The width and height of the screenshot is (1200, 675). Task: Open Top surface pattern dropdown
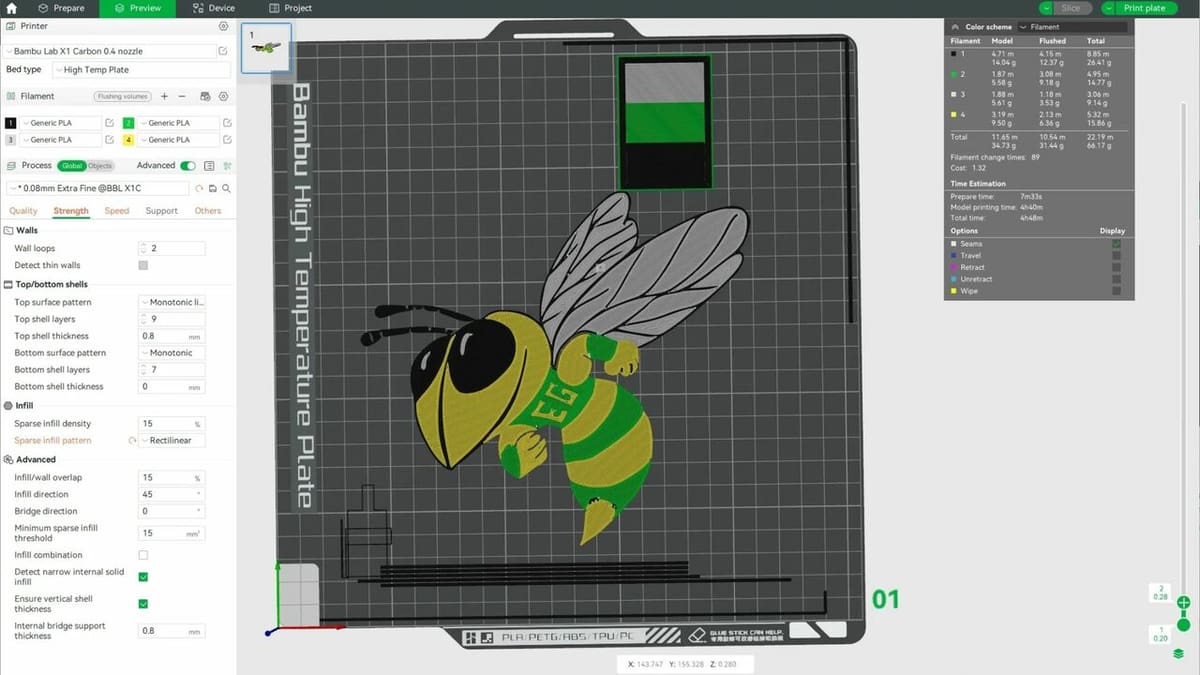pos(172,302)
